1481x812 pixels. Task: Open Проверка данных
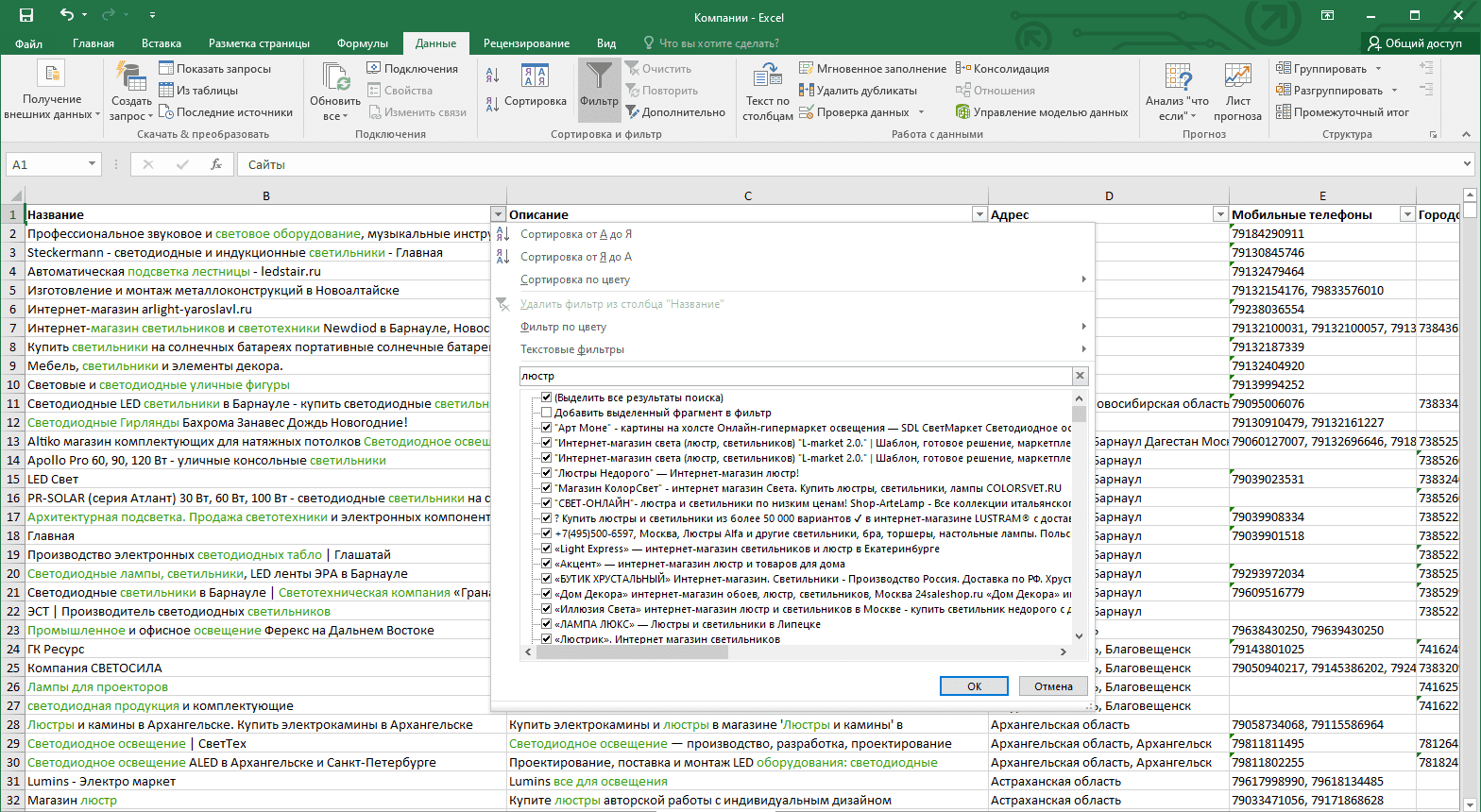[862, 112]
